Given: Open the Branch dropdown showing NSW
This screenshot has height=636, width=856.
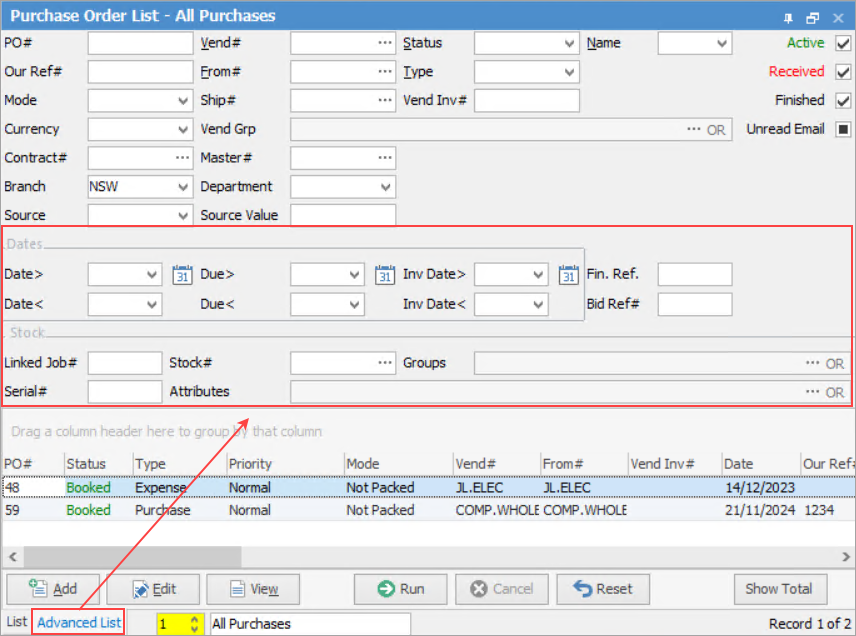Looking at the screenshot, I should (x=183, y=187).
